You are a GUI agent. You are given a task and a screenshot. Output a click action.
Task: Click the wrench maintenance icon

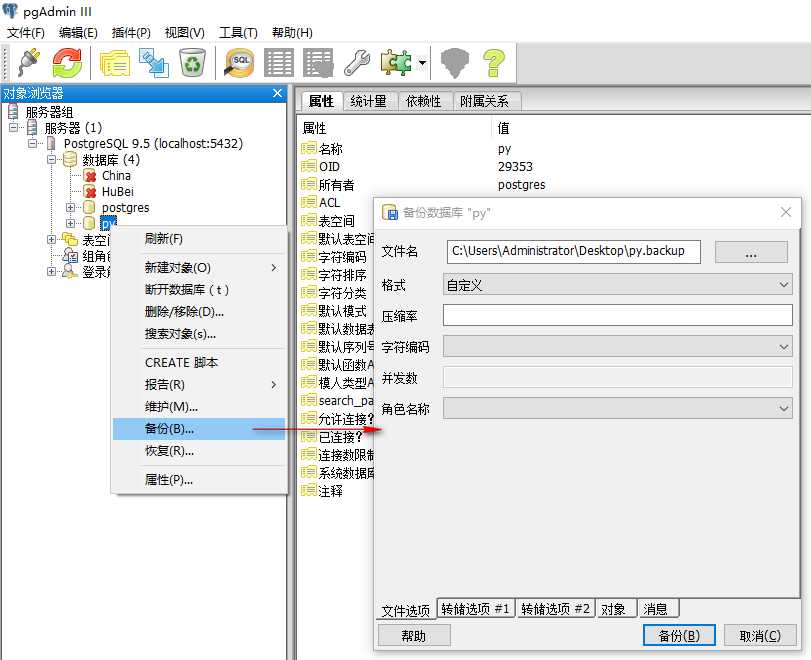coord(357,63)
